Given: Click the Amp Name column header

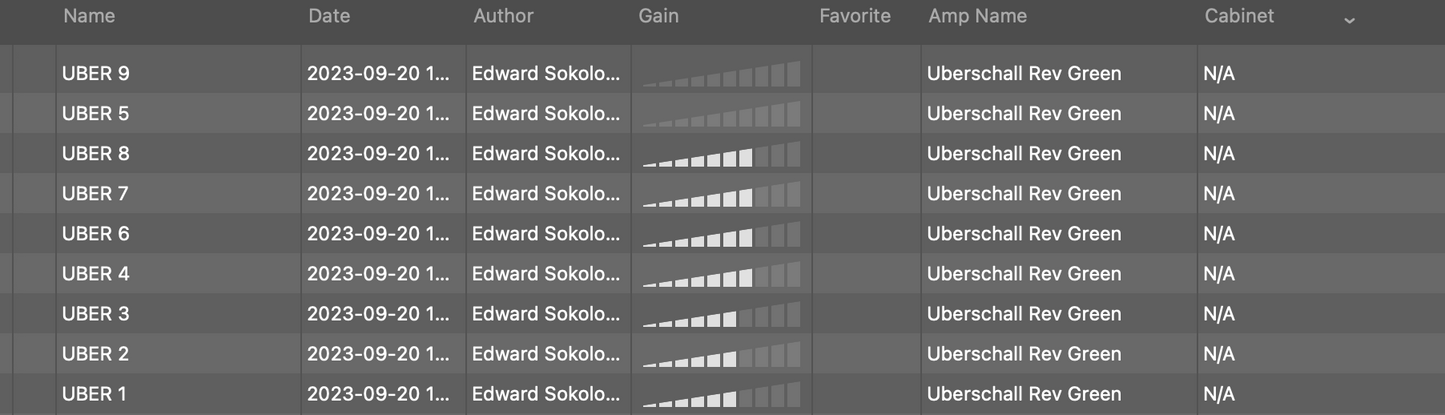Looking at the screenshot, I should [x=977, y=16].
